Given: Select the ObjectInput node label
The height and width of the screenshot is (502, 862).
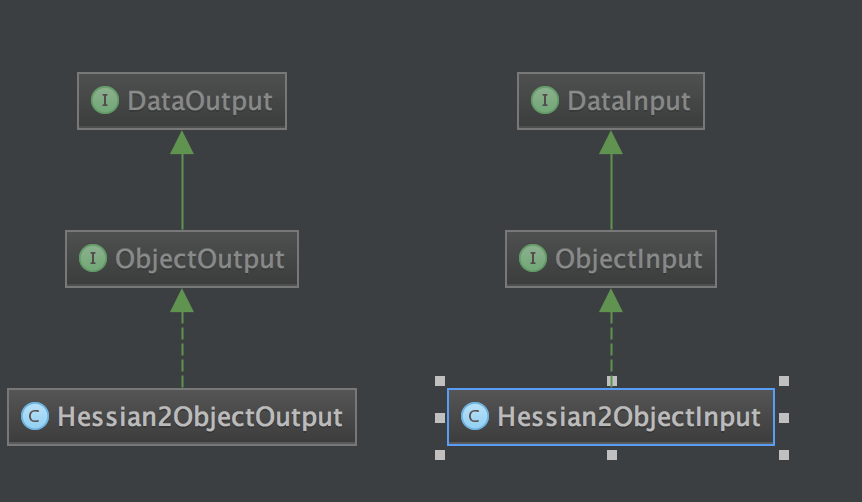Looking at the screenshot, I should tap(629, 259).
